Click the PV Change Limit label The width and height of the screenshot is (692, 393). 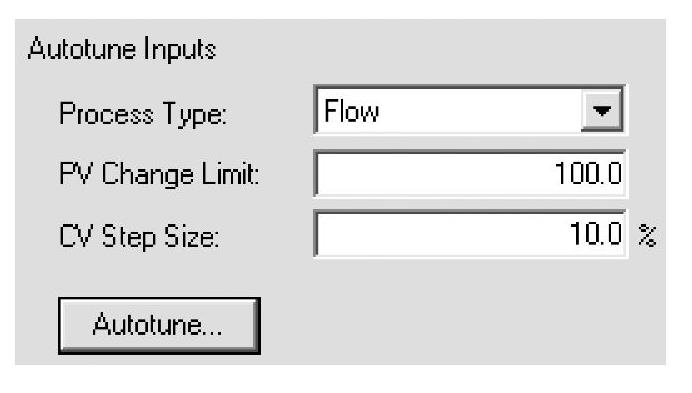[158, 174]
